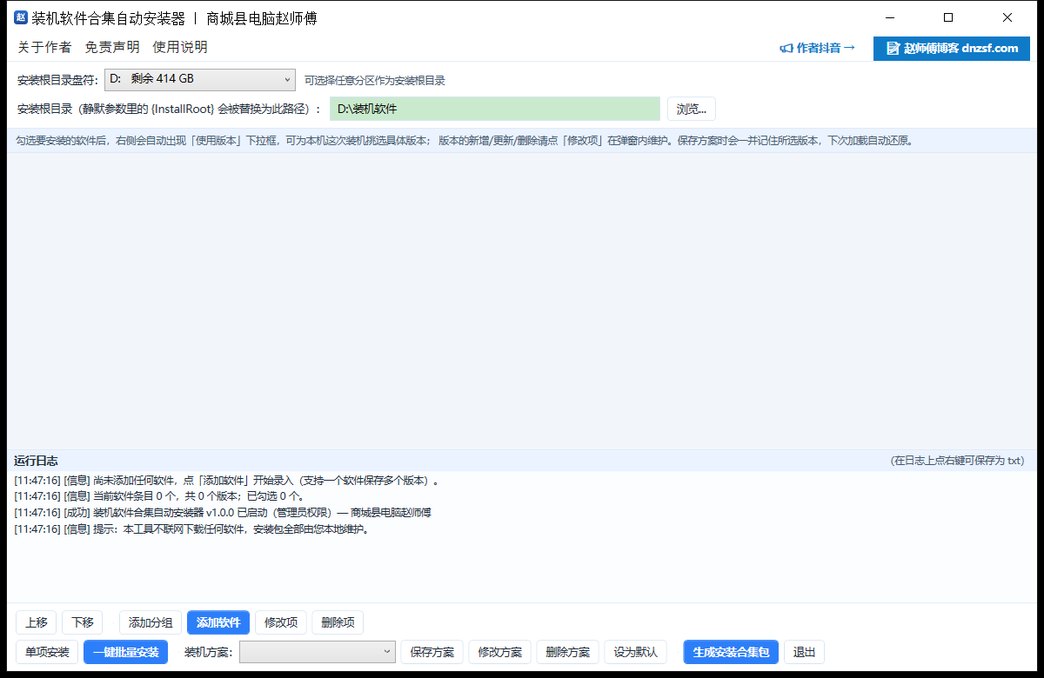Open the 关于作者 menu

click(45, 47)
